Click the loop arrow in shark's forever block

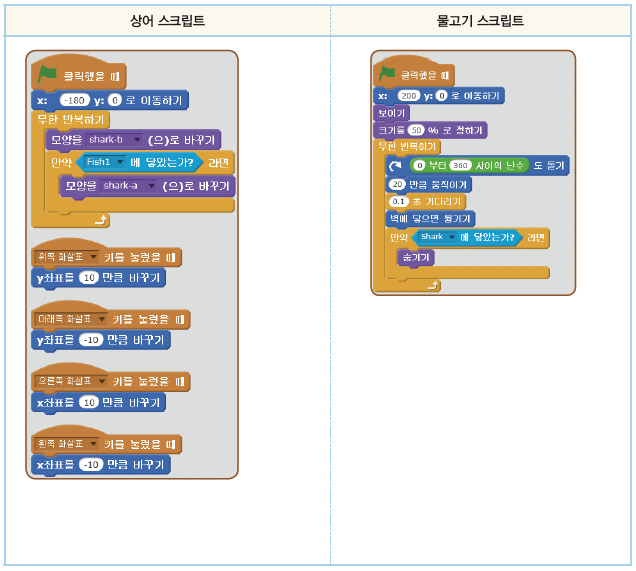click(x=100, y=218)
